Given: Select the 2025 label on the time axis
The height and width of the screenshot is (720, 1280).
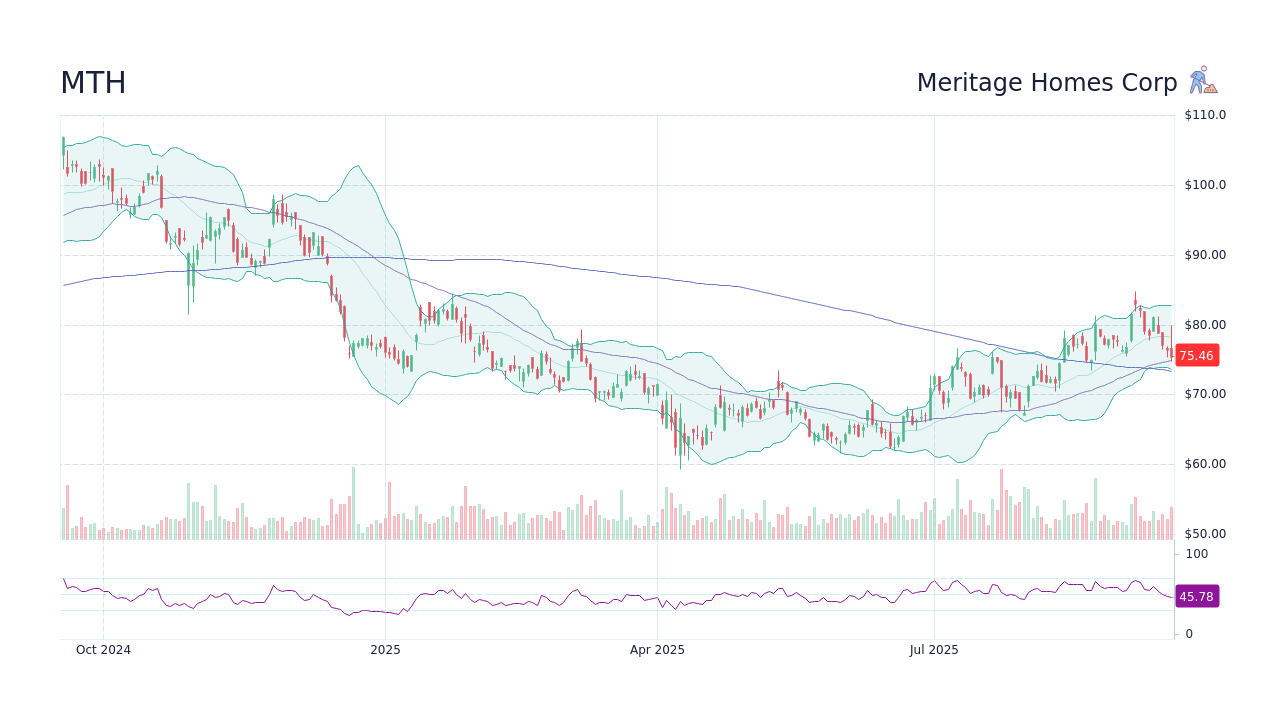Looking at the screenshot, I should point(386,649).
